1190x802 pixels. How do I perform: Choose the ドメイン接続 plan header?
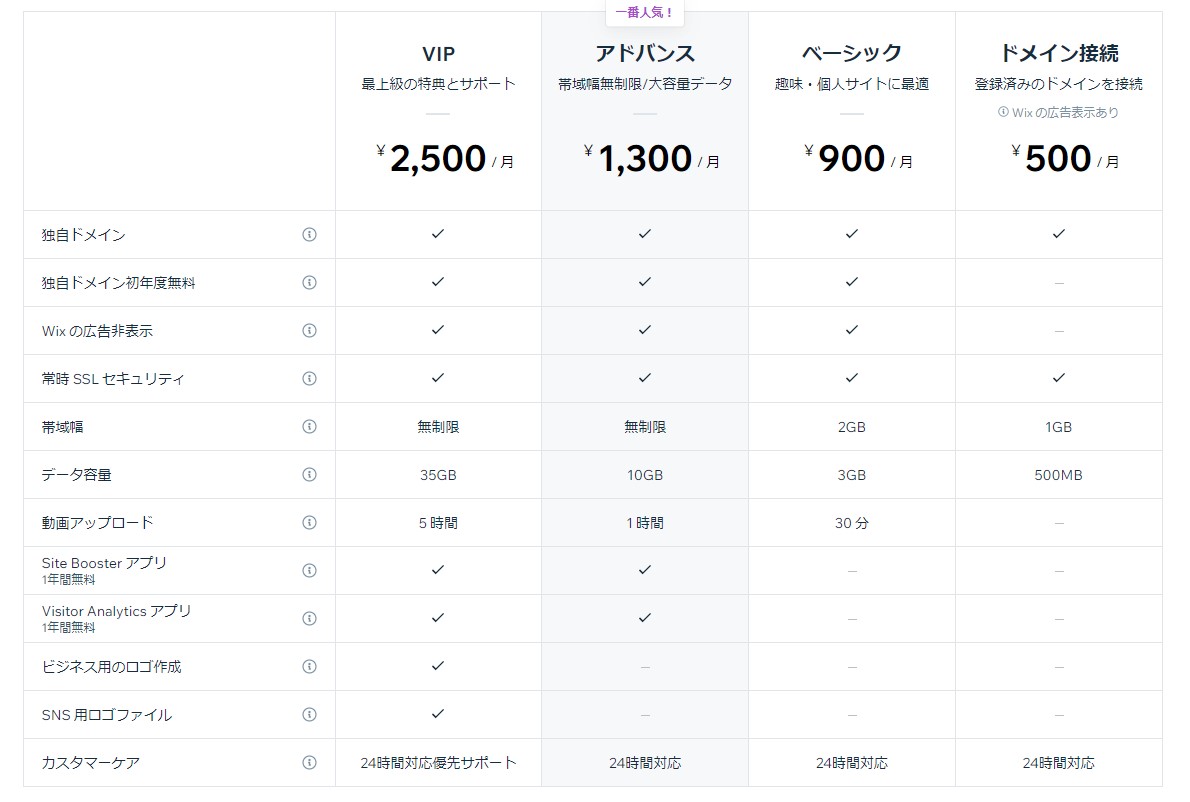(x=1058, y=54)
